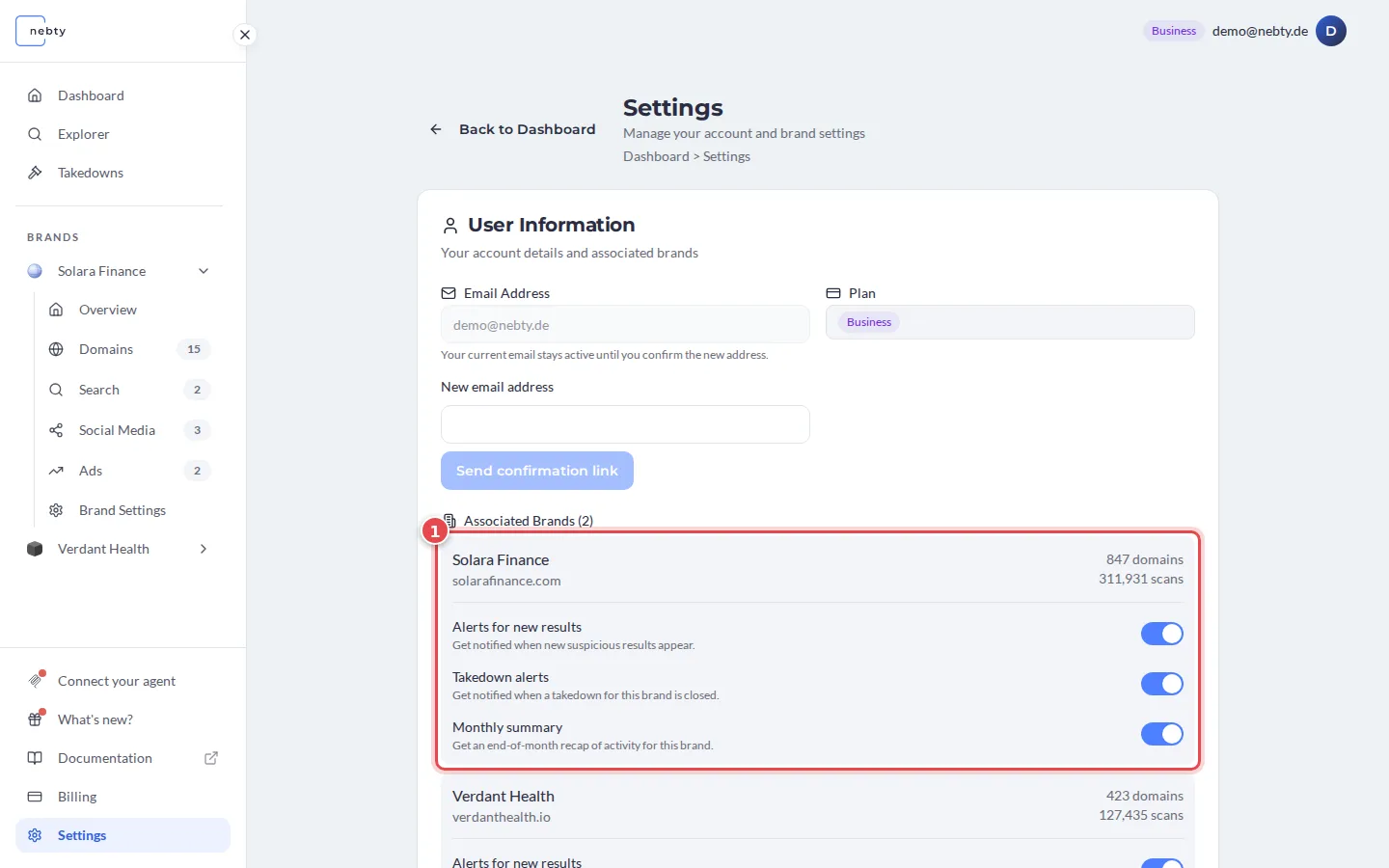The image size is (1389, 868).
Task: Click the Documentation book icon
Action: pyautogui.click(x=35, y=758)
